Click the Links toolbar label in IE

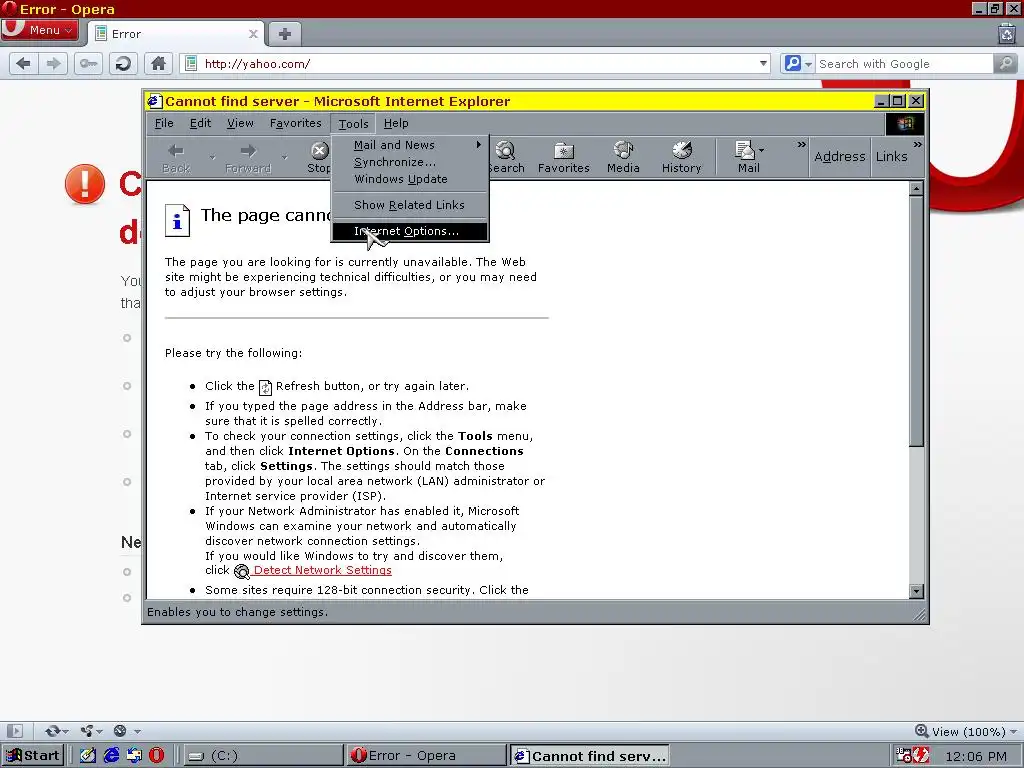[x=891, y=157]
